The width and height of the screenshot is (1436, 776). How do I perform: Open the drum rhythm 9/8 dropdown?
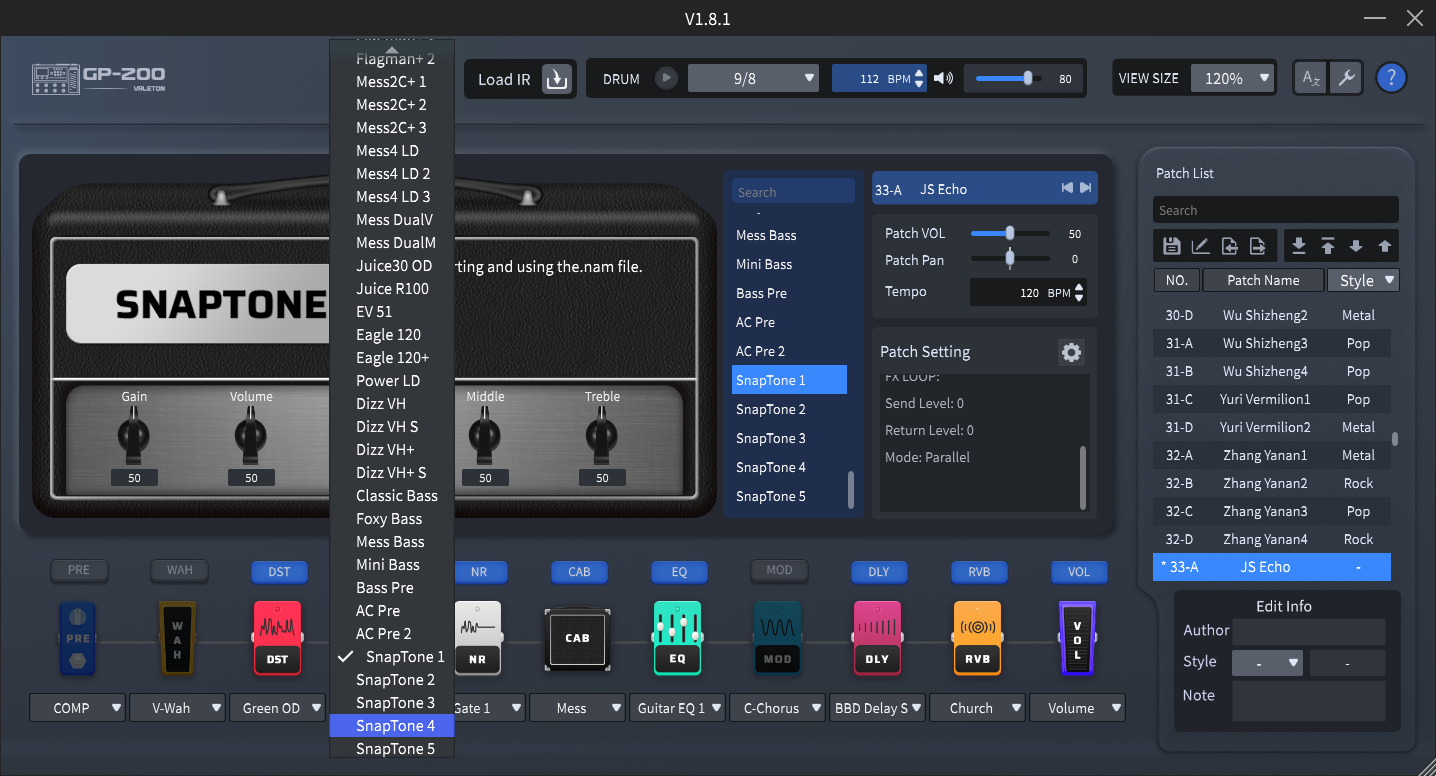[x=754, y=78]
